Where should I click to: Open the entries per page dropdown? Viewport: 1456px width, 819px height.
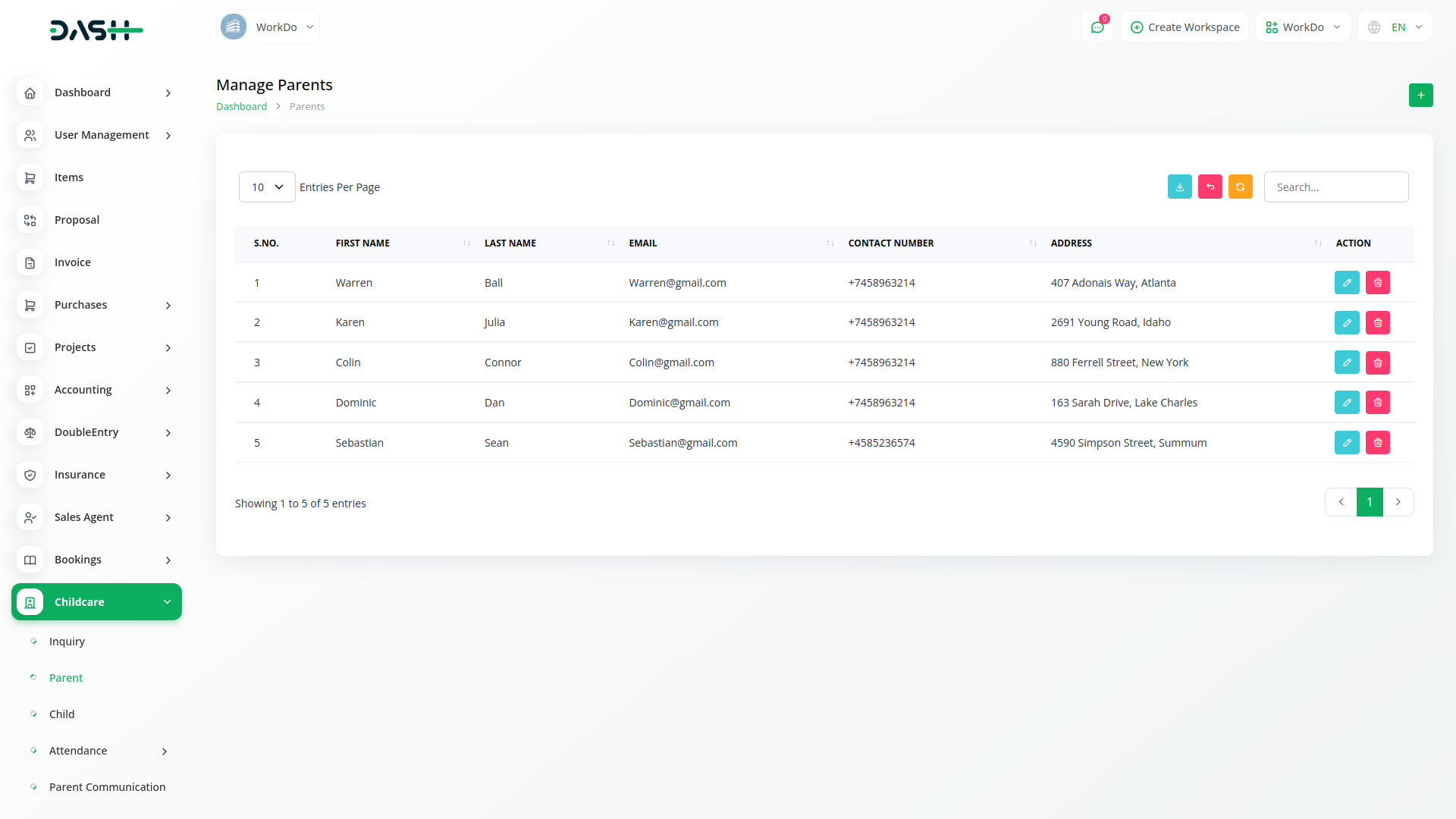[267, 187]
